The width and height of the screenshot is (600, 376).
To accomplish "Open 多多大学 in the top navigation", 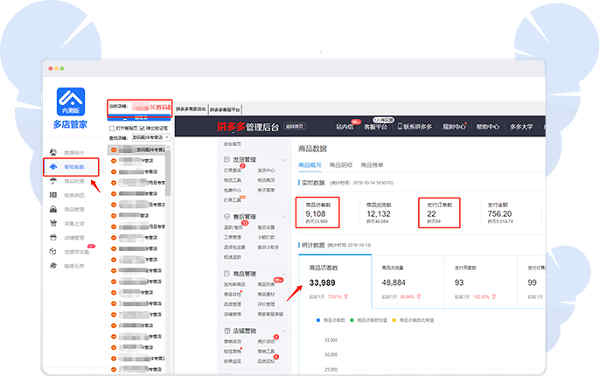I will (521, 126).
